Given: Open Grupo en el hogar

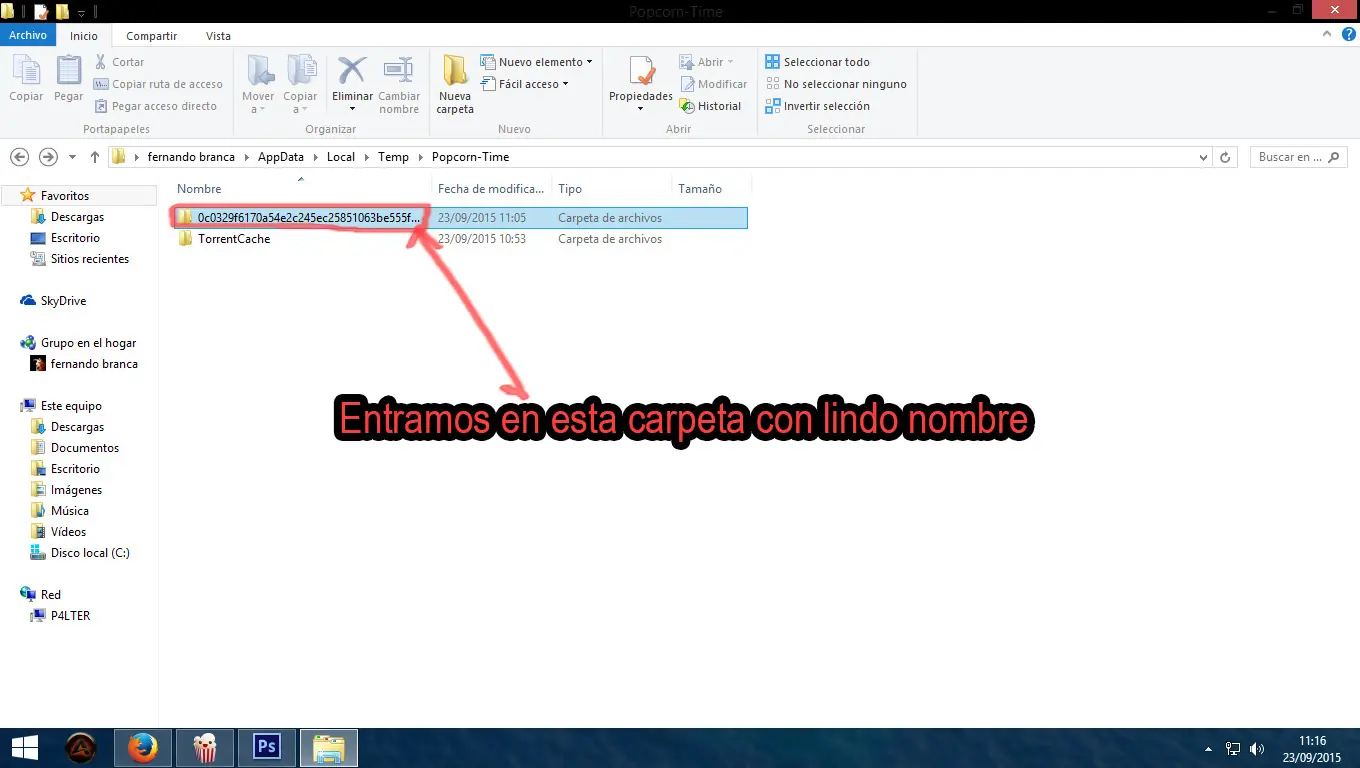Looking at the screenshot, I should click(x=88, y=343).
